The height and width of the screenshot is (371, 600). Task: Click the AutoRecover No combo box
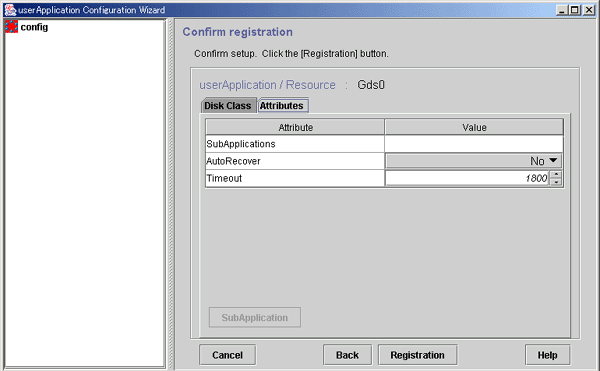pos(473,161)
